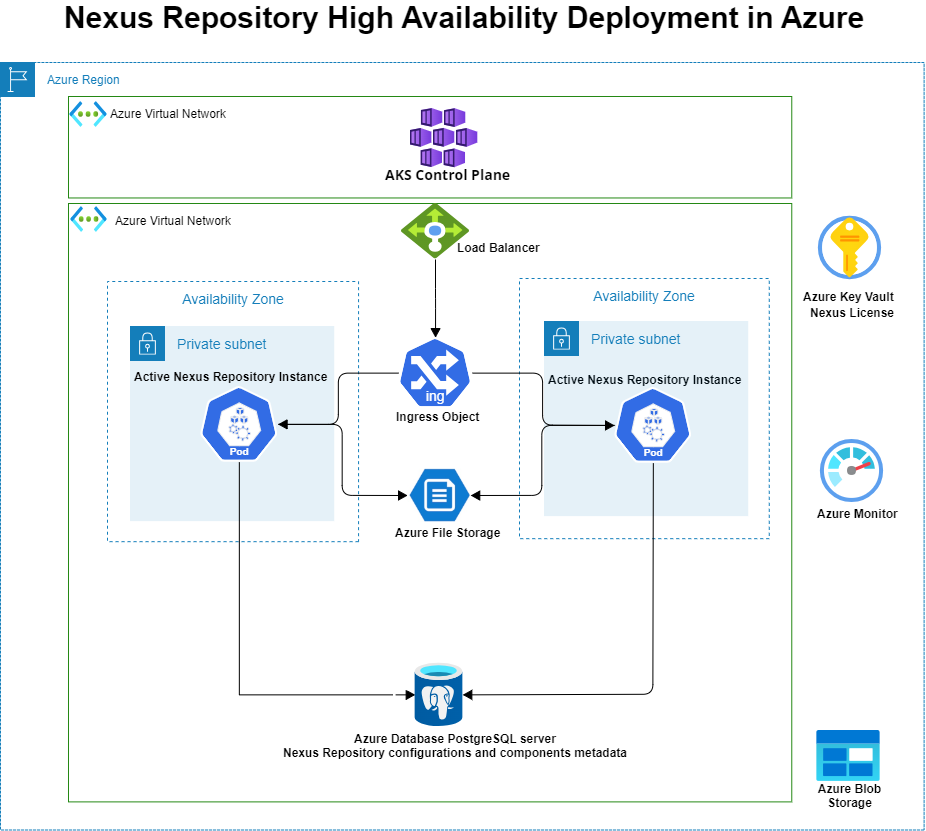
Task: Select the AKS Control Plane label
Action: [447, 175]
